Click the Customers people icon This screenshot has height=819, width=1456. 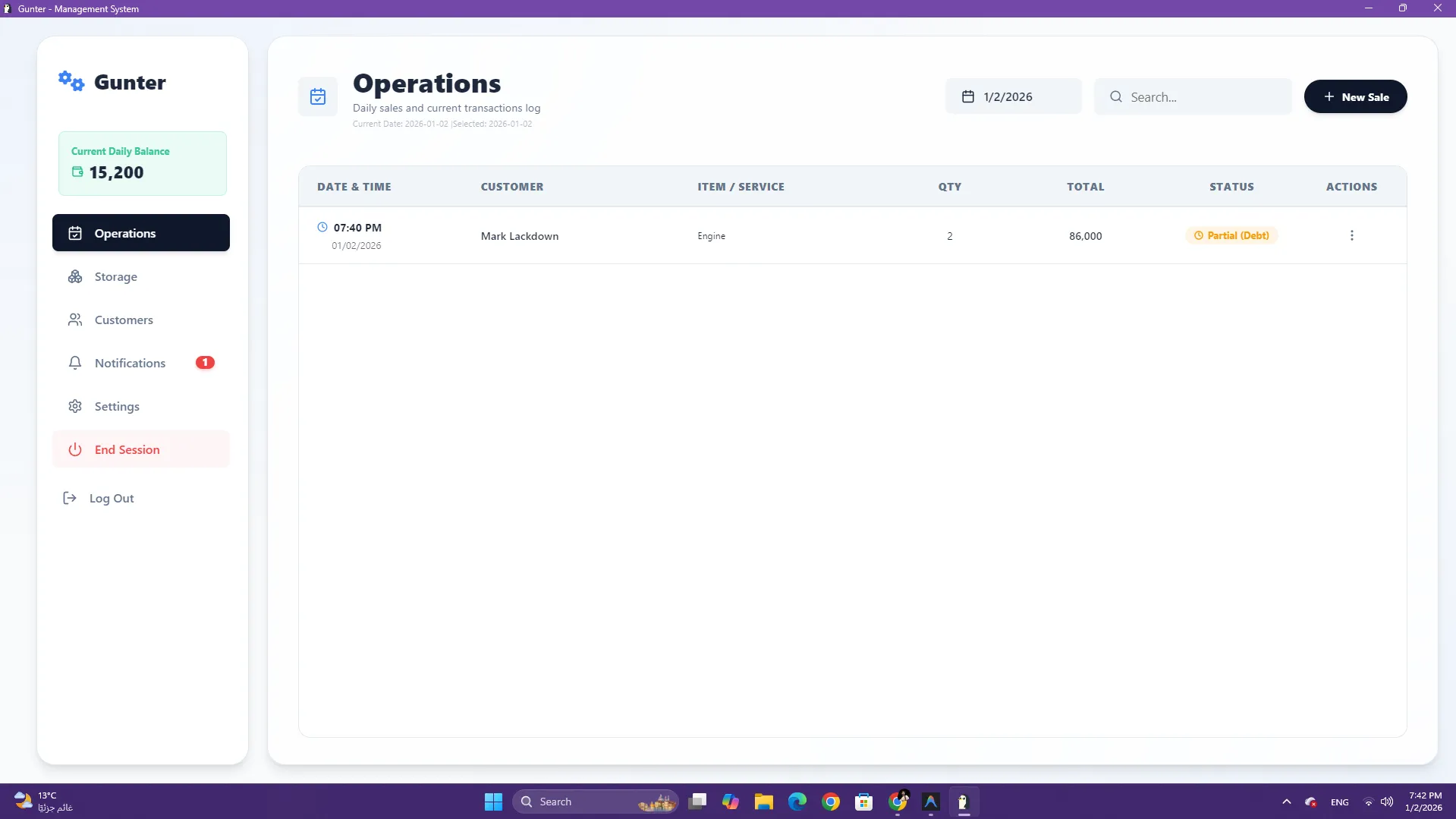coord(75,320)
